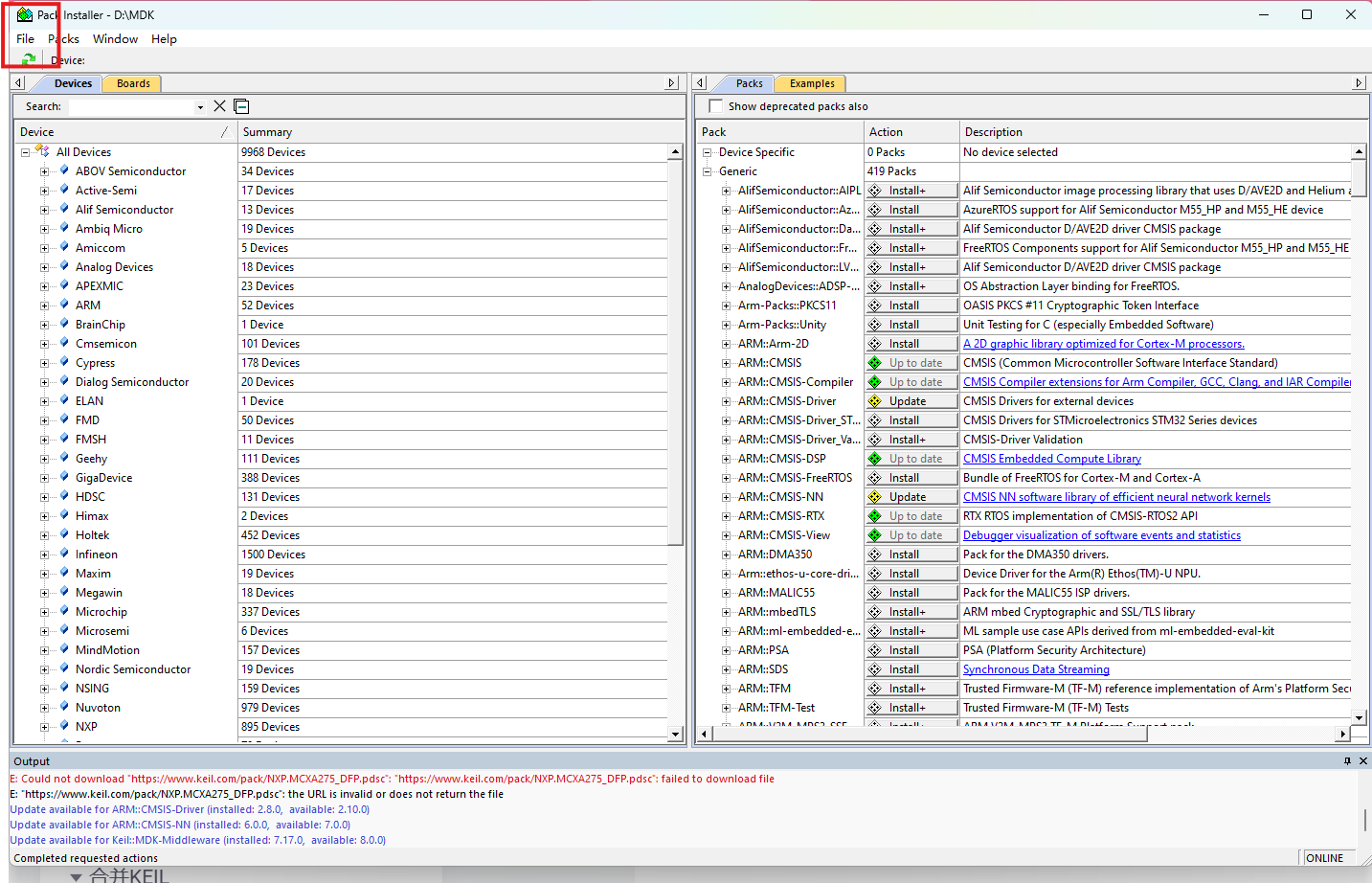Click the NXP vendor icon
1372x883 pixels.
[x=64, y=726]
